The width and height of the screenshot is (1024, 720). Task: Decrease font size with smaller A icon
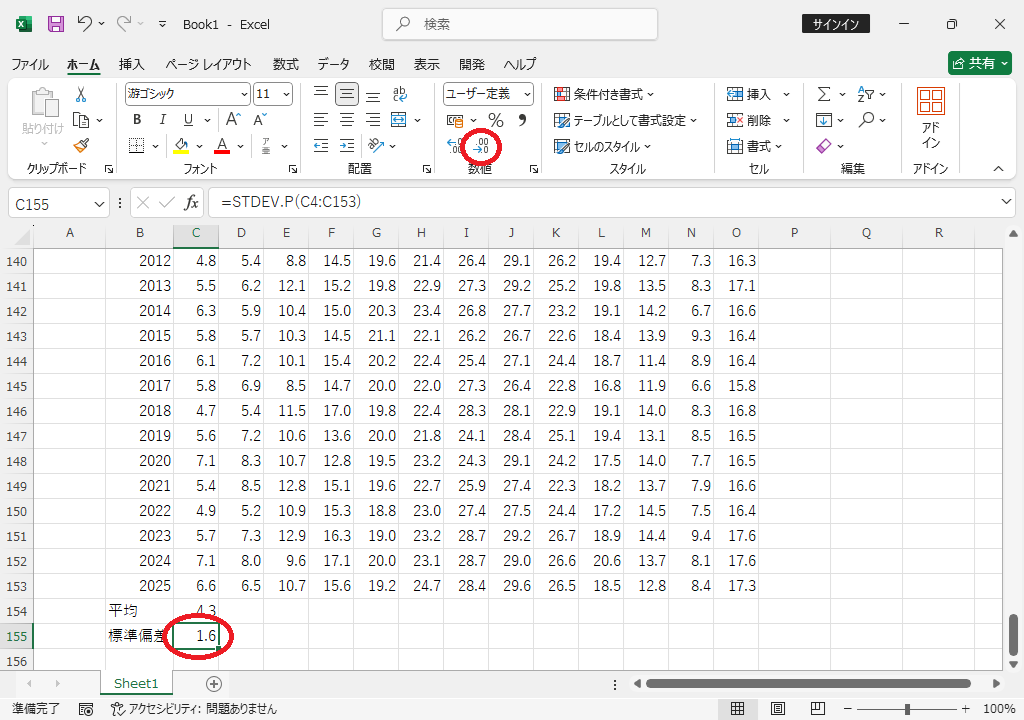click(x=259, y=120)
